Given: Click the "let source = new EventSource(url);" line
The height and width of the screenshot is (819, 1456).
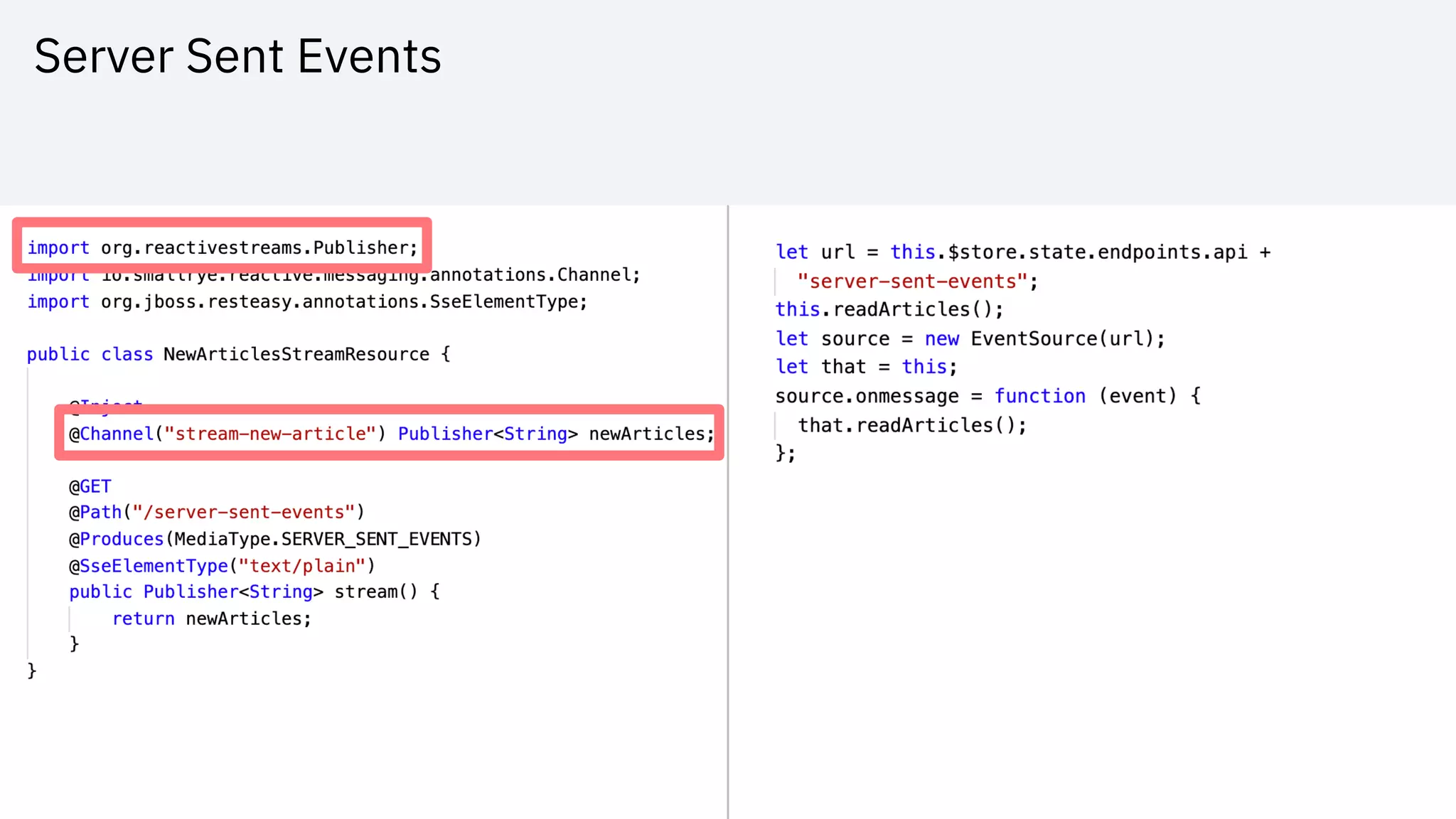Looking at the screenshot, I should 970,338.
